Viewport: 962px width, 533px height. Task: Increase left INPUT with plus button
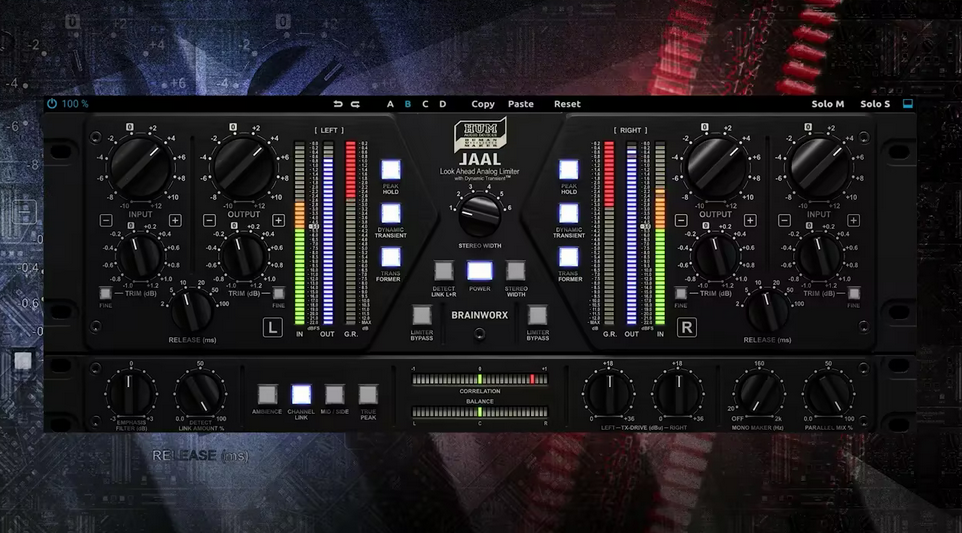tap(175, 220)
